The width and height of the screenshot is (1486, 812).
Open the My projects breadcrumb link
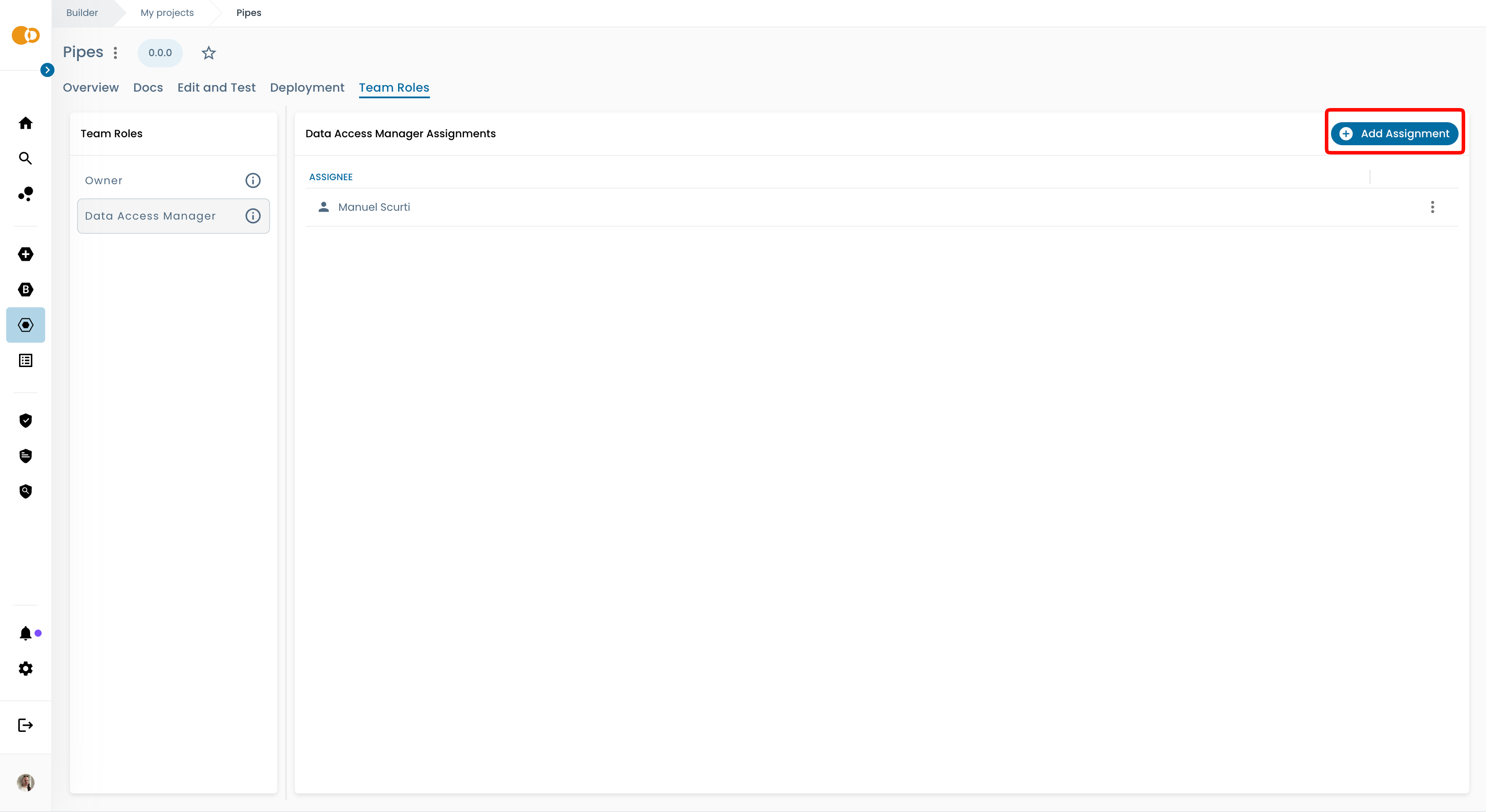click(167, 12)
